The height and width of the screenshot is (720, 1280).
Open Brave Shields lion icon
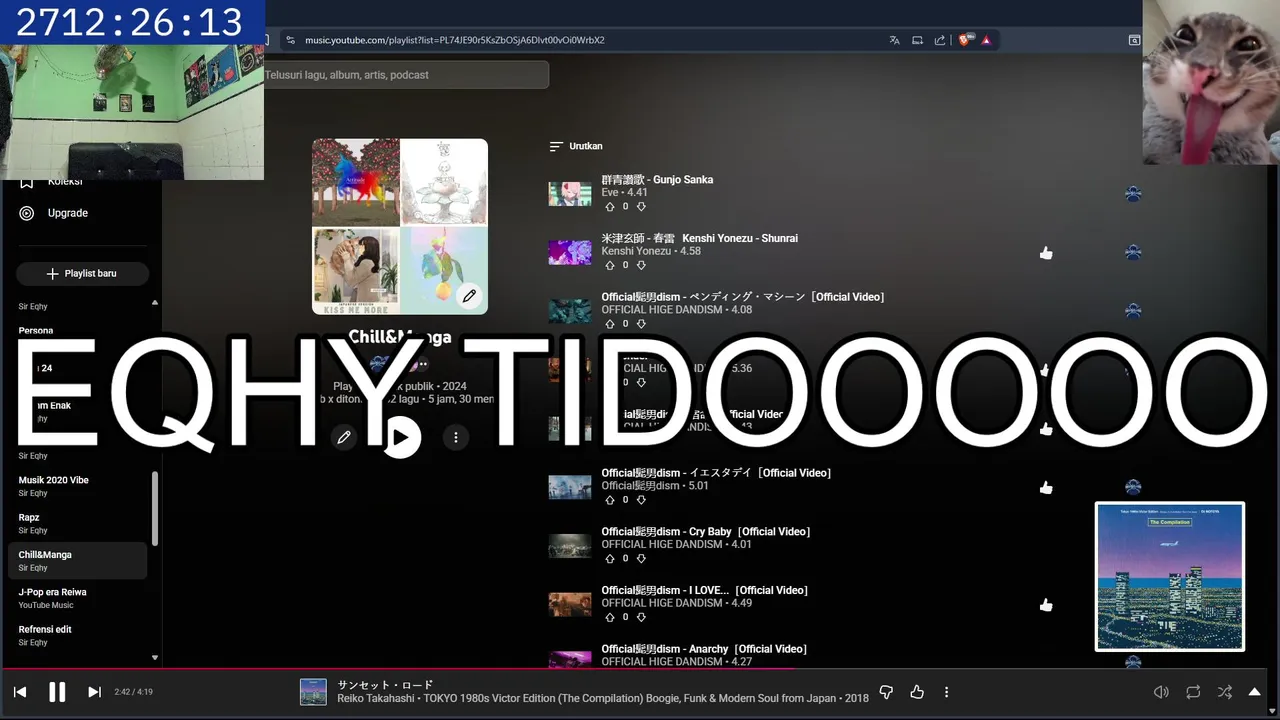(x=965, y=40)
